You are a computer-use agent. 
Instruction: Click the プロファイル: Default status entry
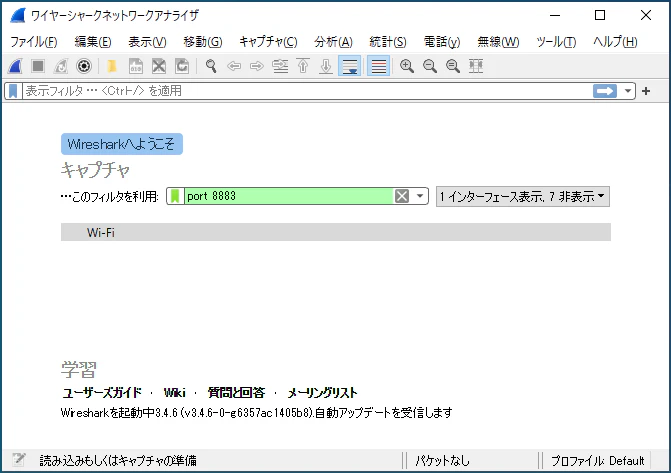(597, 461)
